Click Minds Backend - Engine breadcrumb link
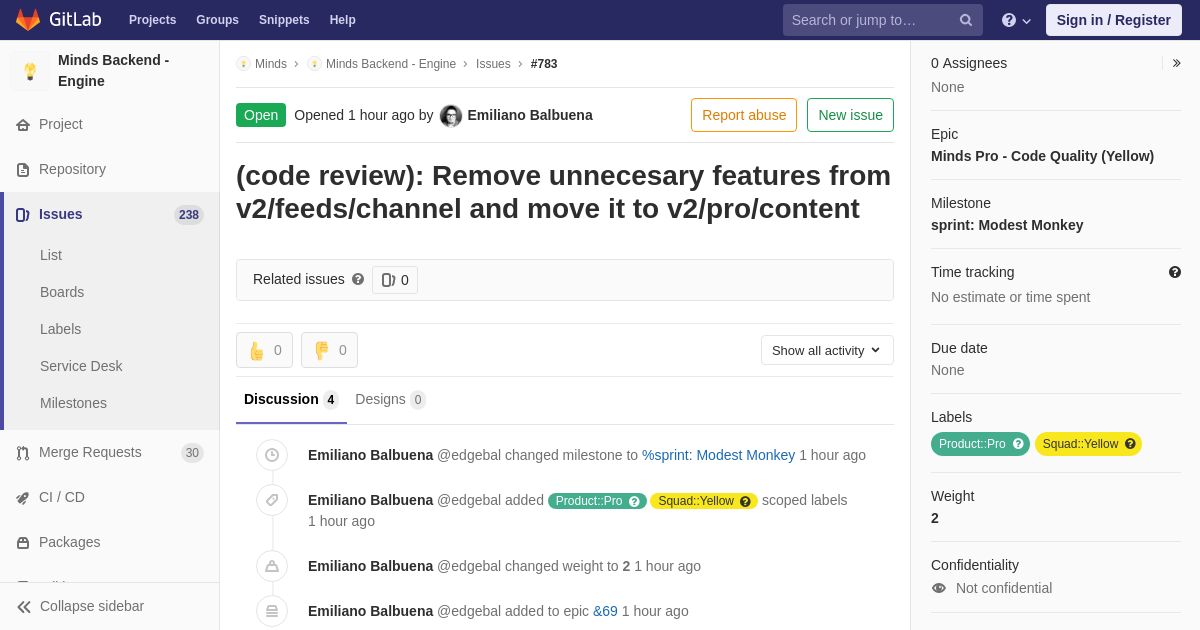Viewport: 1200px width, 630px height. (x=391, y=64)
